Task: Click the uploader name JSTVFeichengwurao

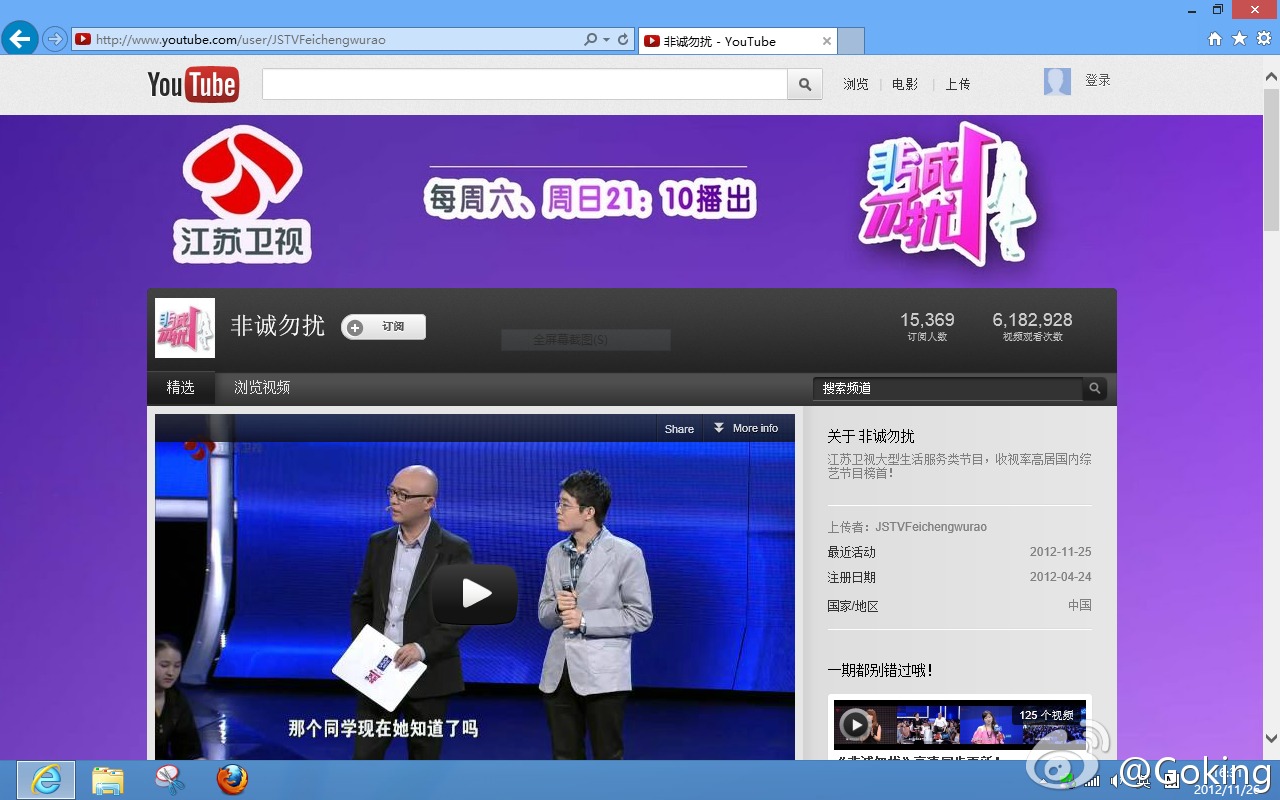Action: point(931,527)
